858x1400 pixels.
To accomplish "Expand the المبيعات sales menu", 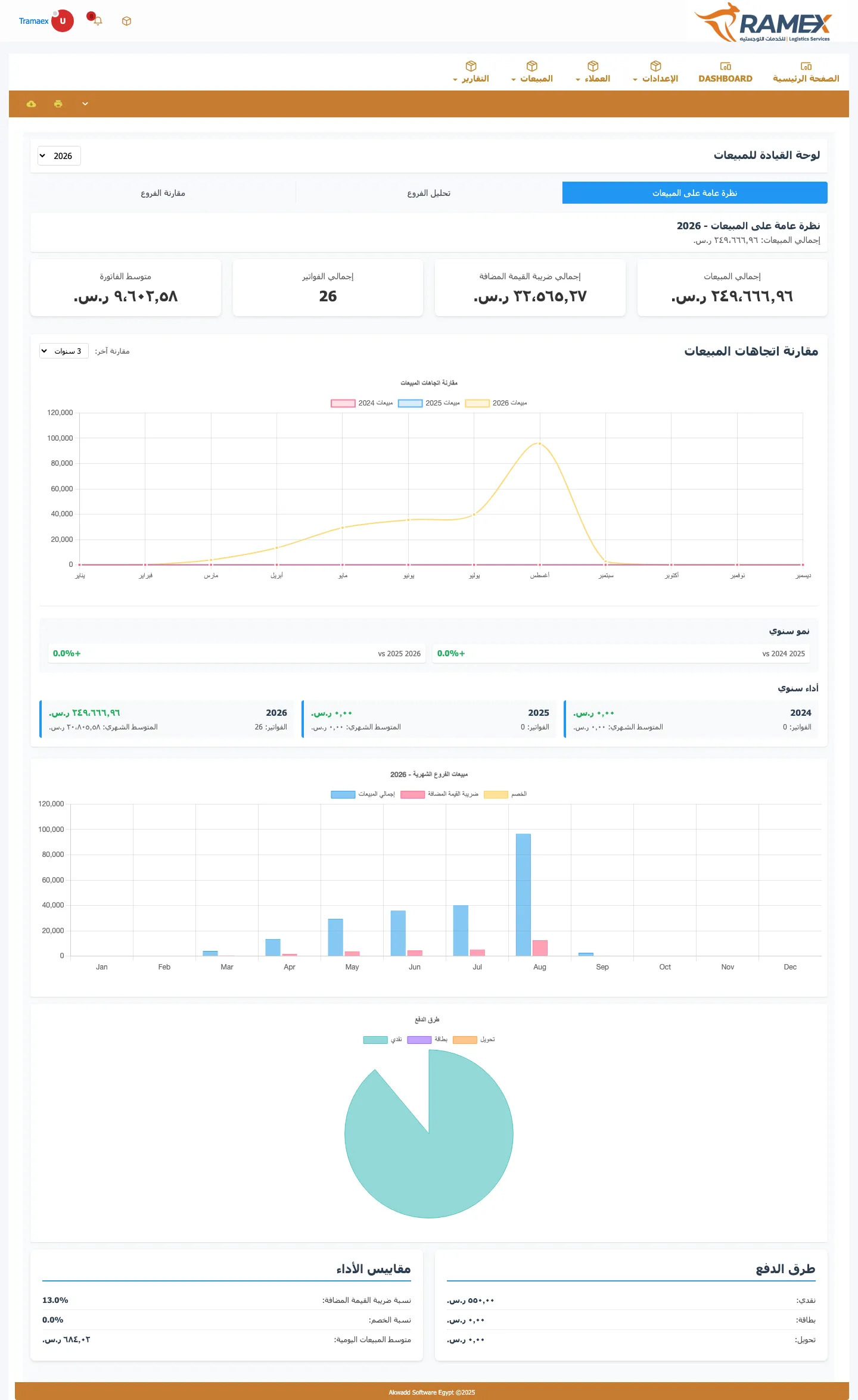I will pyautogui.click(x=532, y=72).
